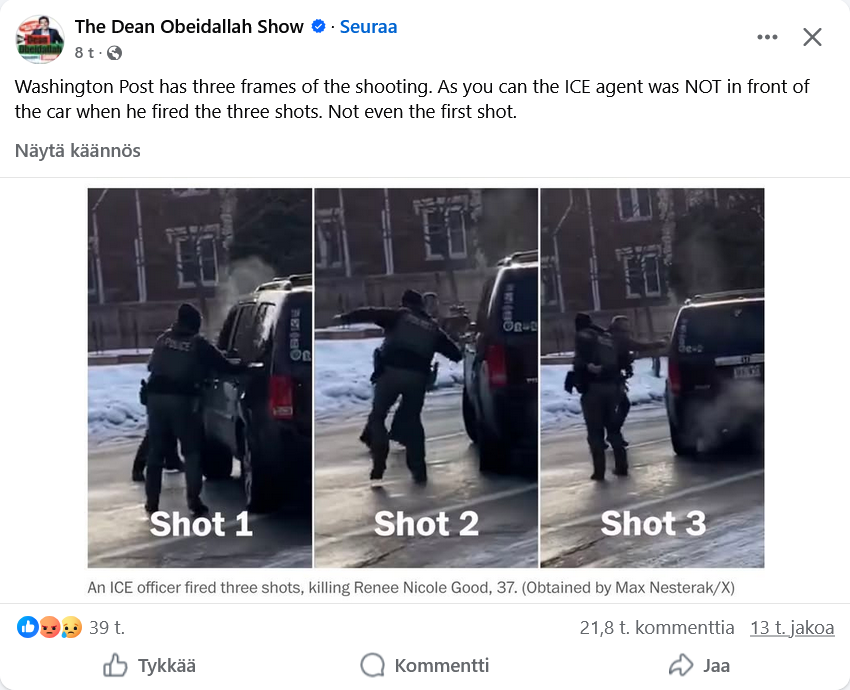Click the angry reaction emoji

(x=49, y=627)
